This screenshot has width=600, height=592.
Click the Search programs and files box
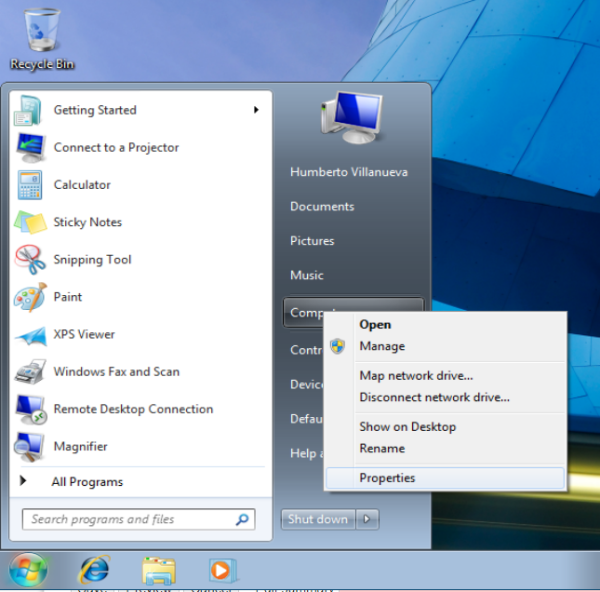pos(139,519)
